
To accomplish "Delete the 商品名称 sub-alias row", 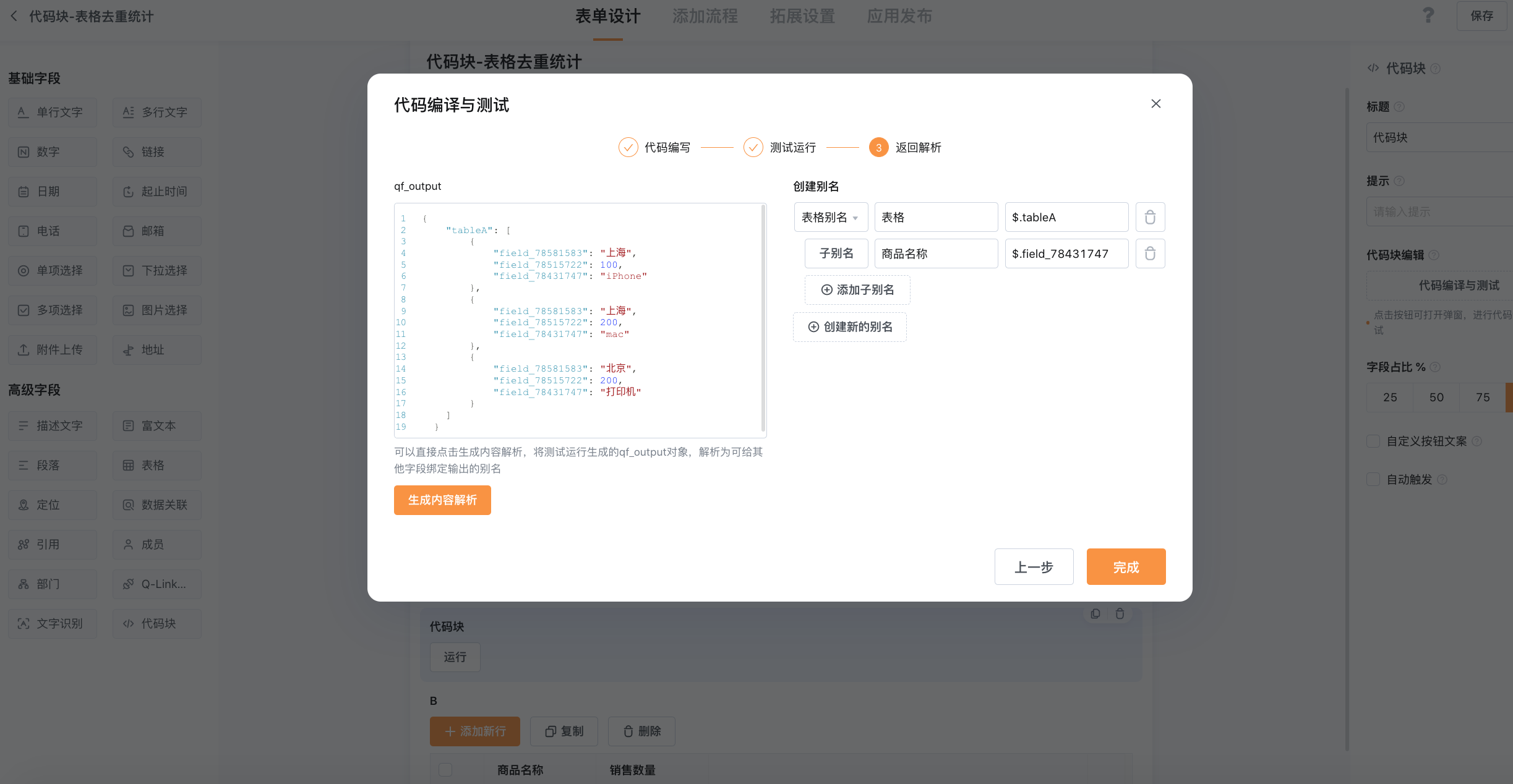I will coord(1150,254).
